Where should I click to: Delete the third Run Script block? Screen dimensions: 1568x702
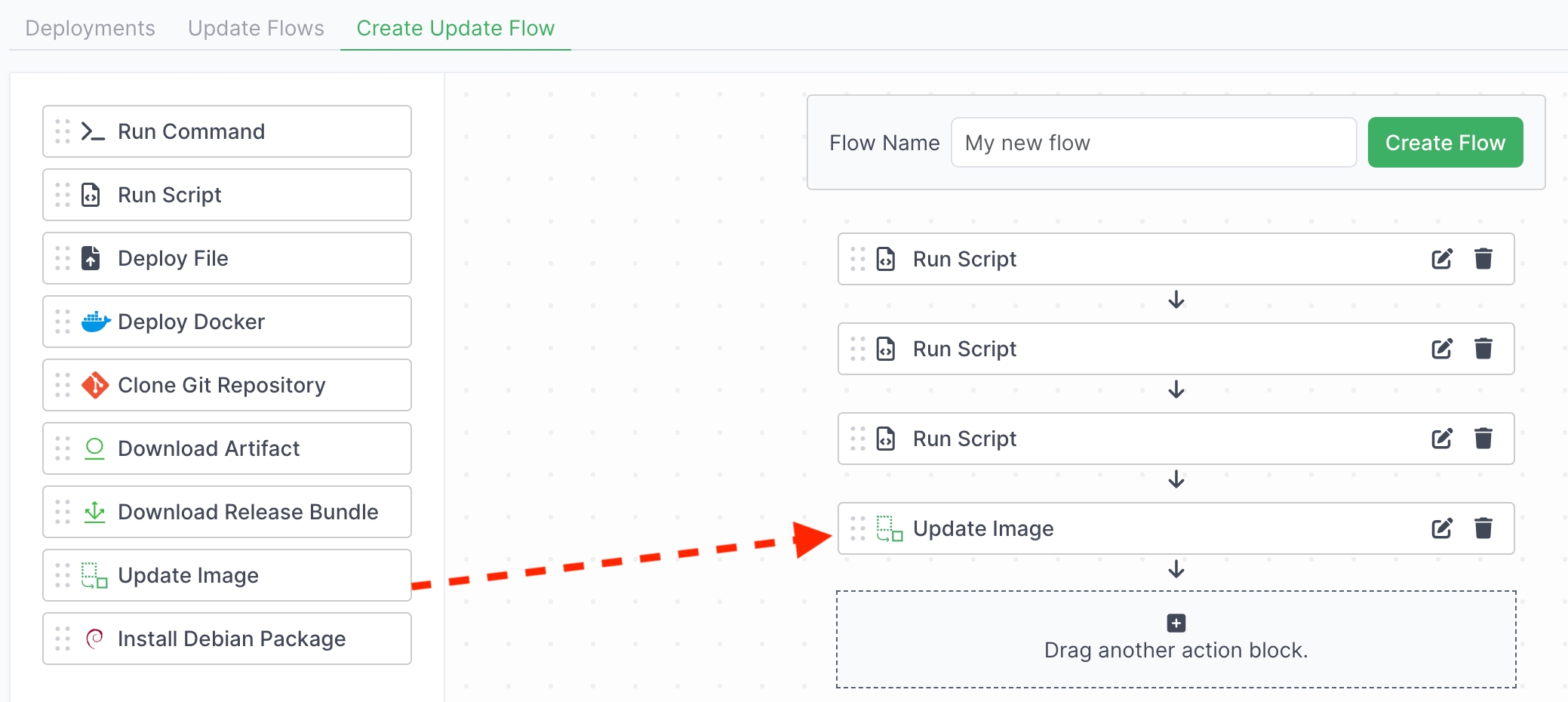(1483, 439)
